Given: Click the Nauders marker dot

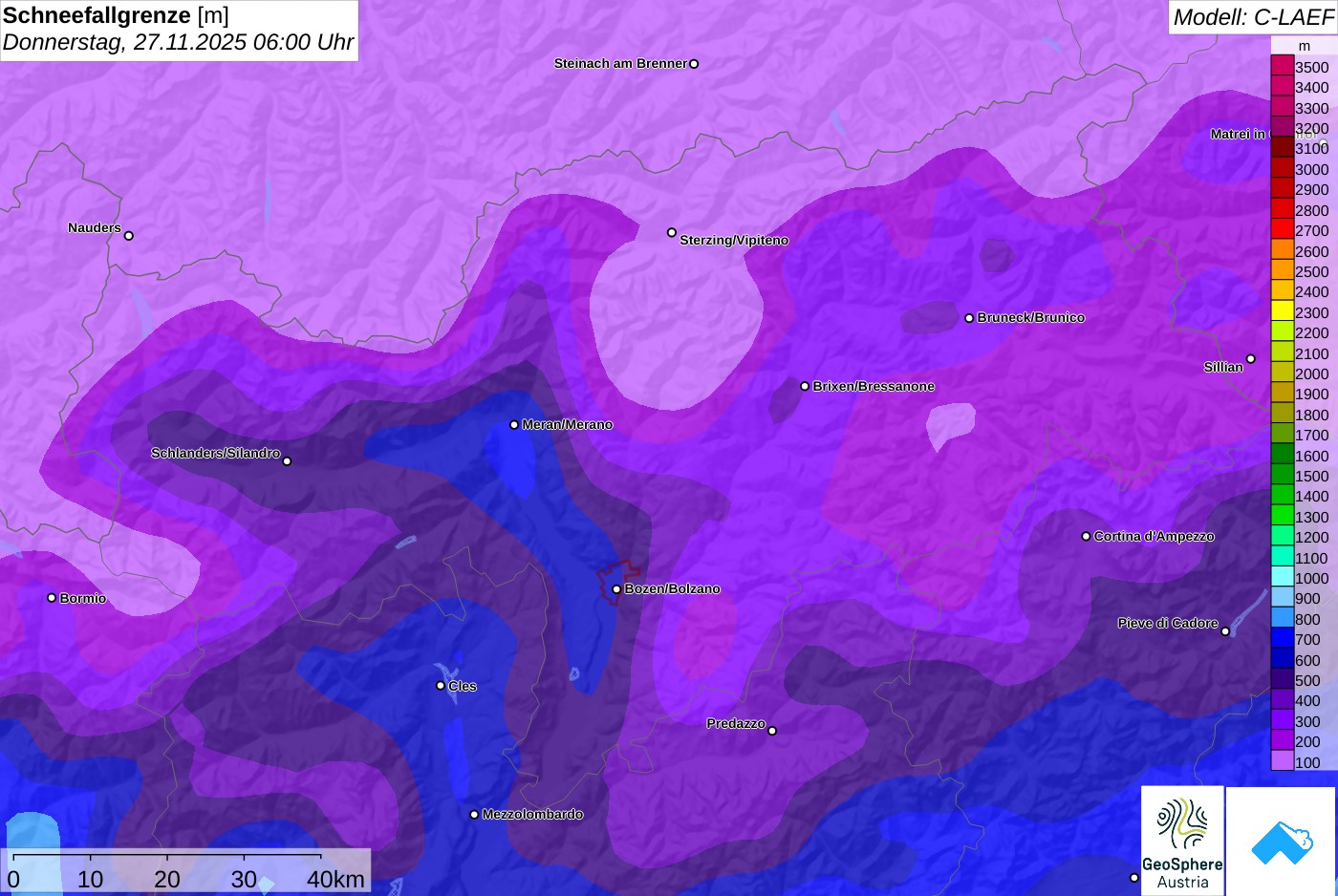Looking at the screenshot, I should pos(129,236).
